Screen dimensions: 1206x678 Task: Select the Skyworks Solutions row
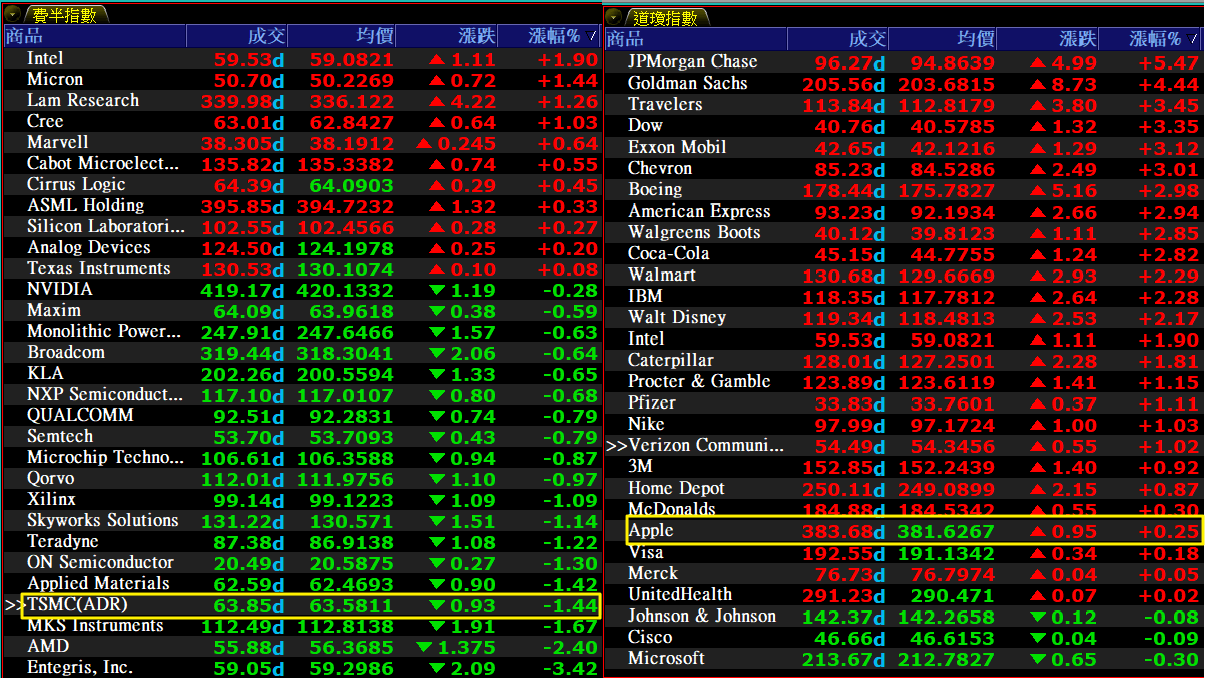[x=301, y=521]
